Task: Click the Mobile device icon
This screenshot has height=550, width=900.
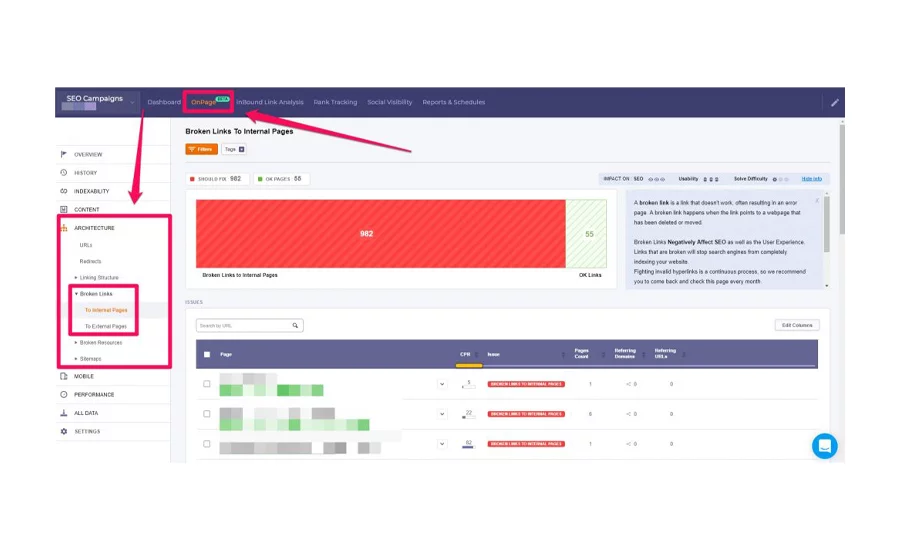Action: click(64, 376)
